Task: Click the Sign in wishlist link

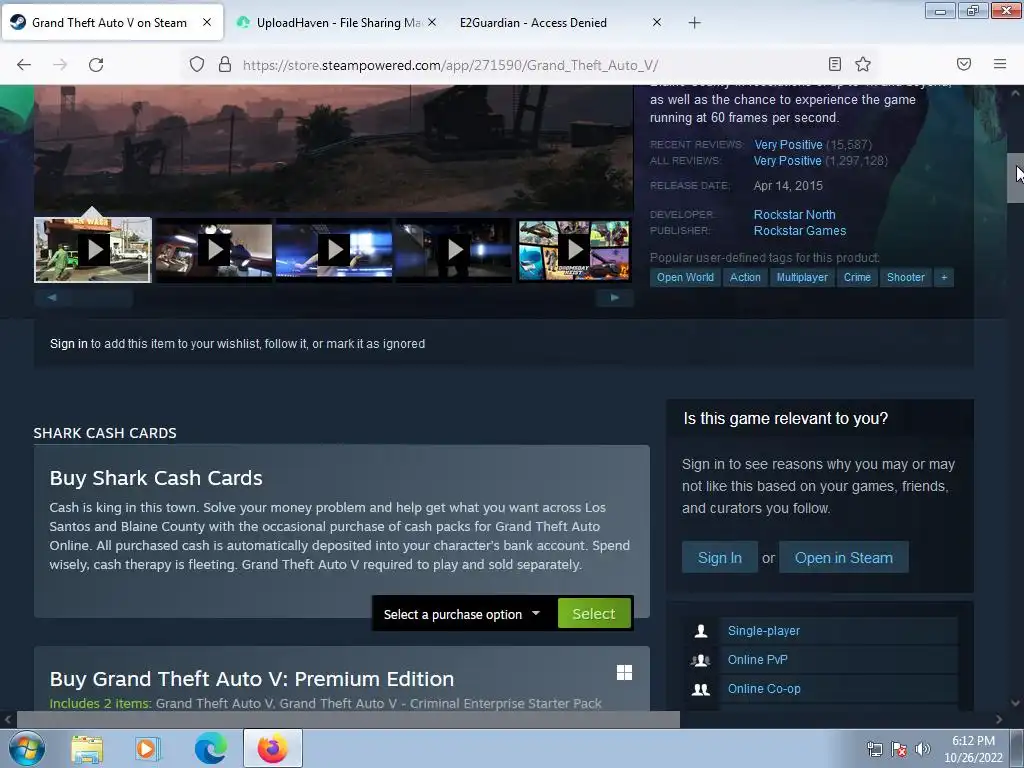Action: (x=69, y=344)
